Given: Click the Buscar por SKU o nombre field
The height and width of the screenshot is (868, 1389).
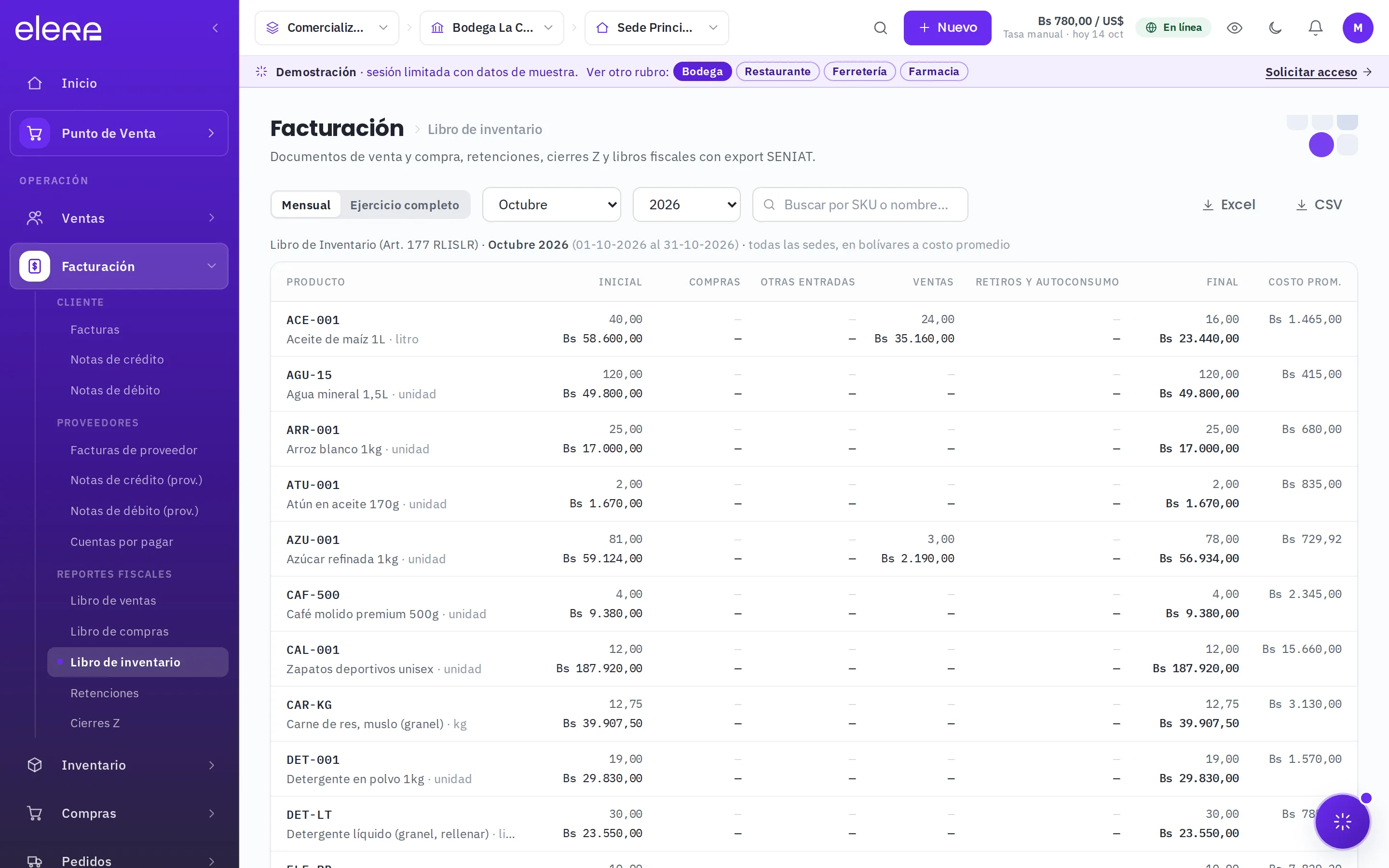Looking at the screenshot, I should click(860, 205).
